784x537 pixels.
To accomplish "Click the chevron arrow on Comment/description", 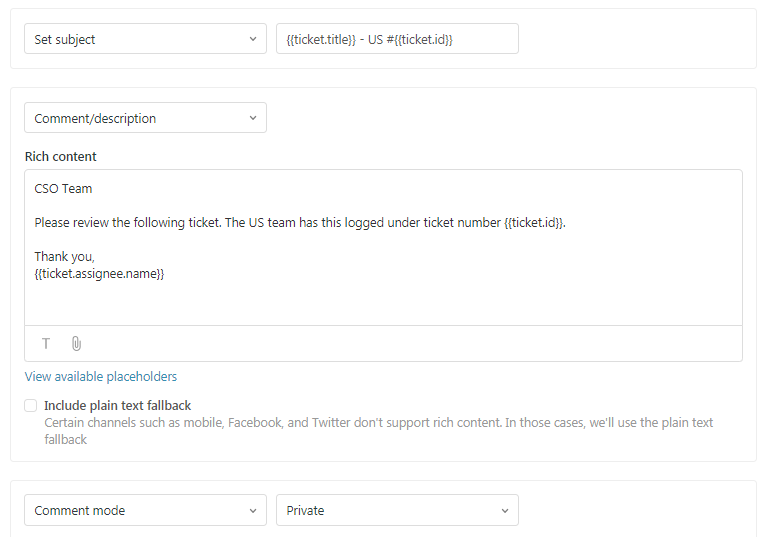I will tap(252, 118).
